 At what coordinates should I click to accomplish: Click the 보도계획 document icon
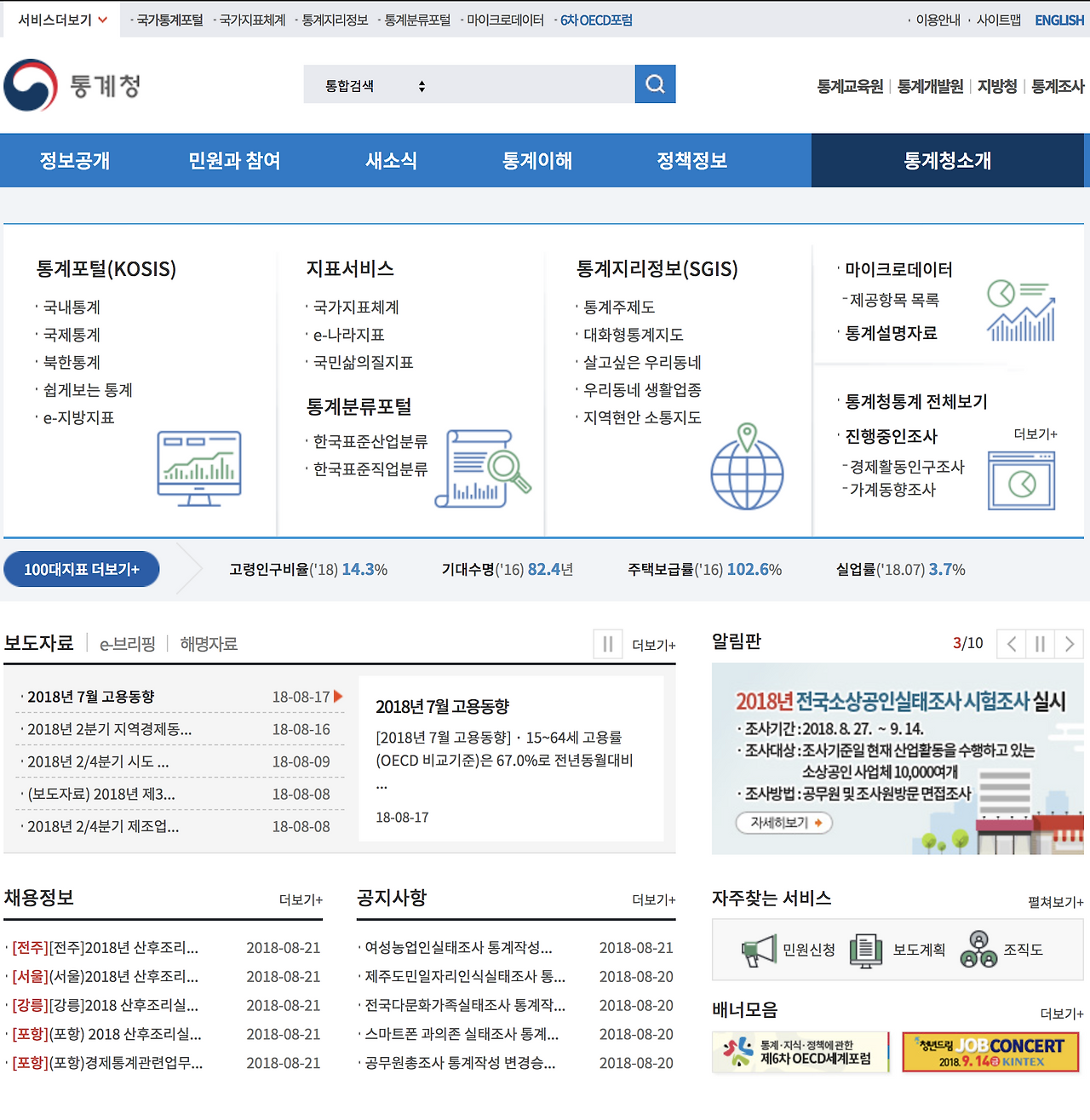click(865, 950)
